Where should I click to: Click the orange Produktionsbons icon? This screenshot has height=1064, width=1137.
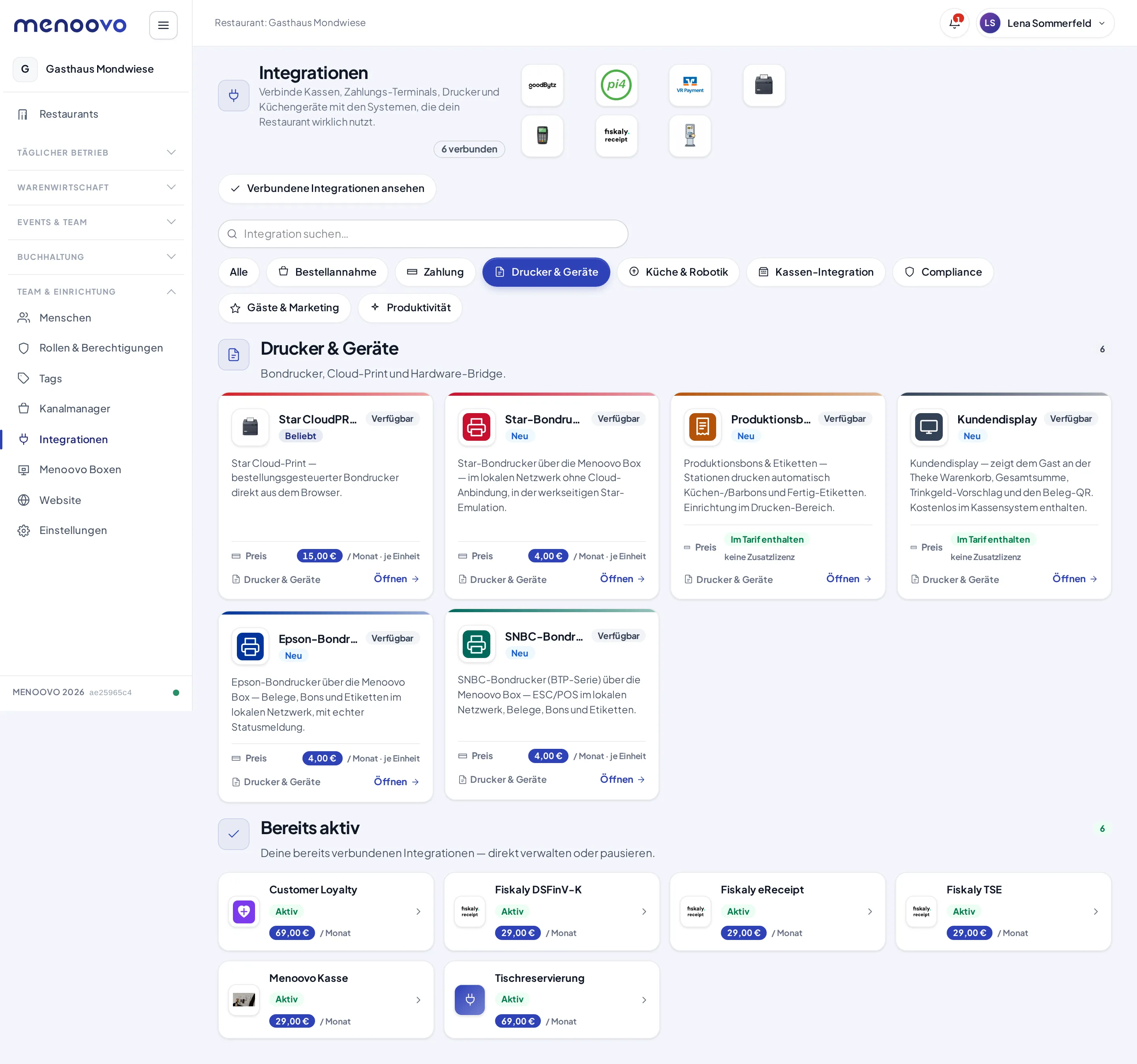pyautogui.click(x=702, y=427)
